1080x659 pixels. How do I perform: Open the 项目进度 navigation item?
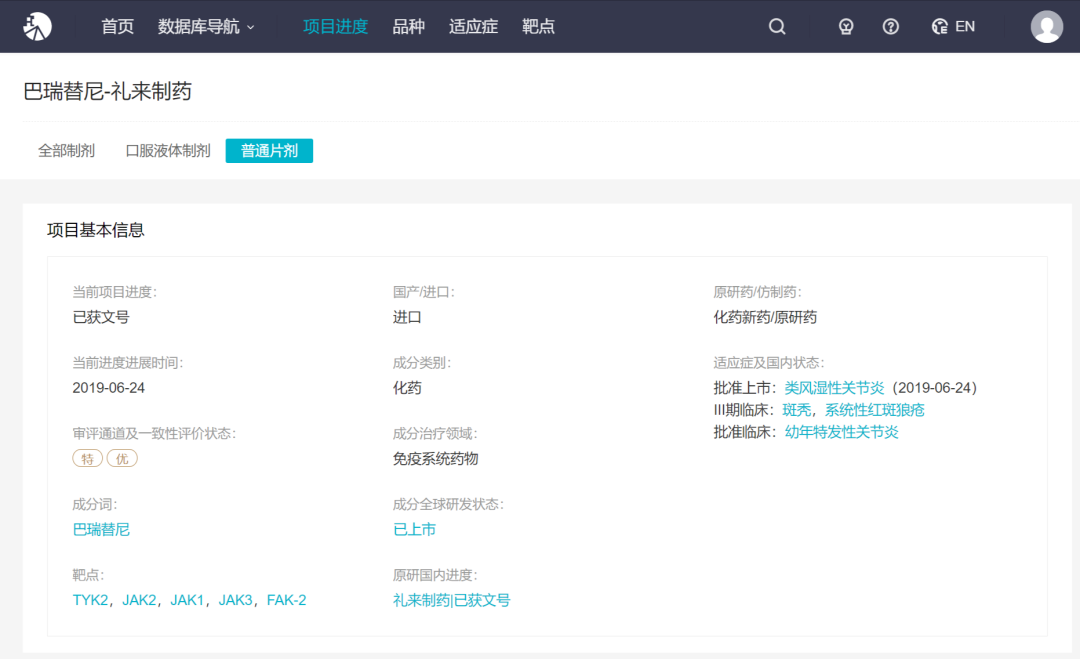335,26
